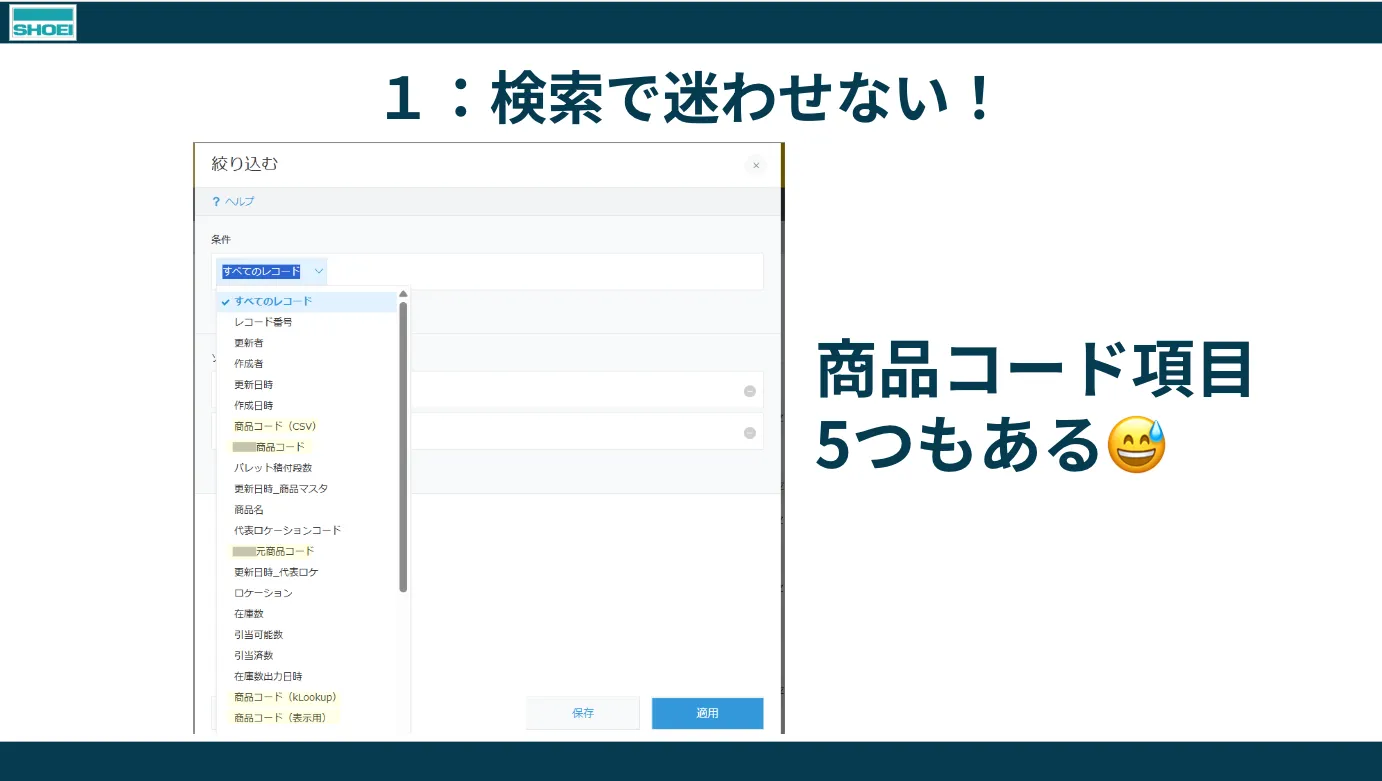Remove the first sort row with minus icon
The image size is (1382, 781).
[749, 391]
